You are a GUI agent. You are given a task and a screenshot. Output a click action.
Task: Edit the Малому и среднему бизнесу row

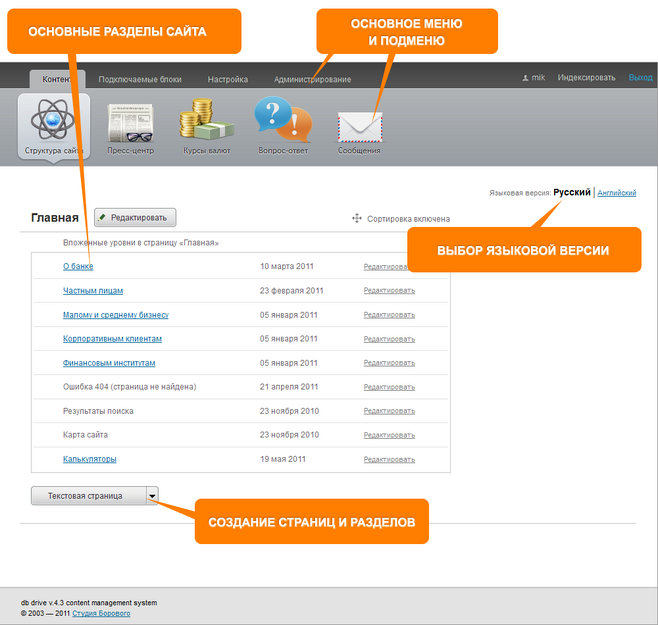[x=389, y=315]
